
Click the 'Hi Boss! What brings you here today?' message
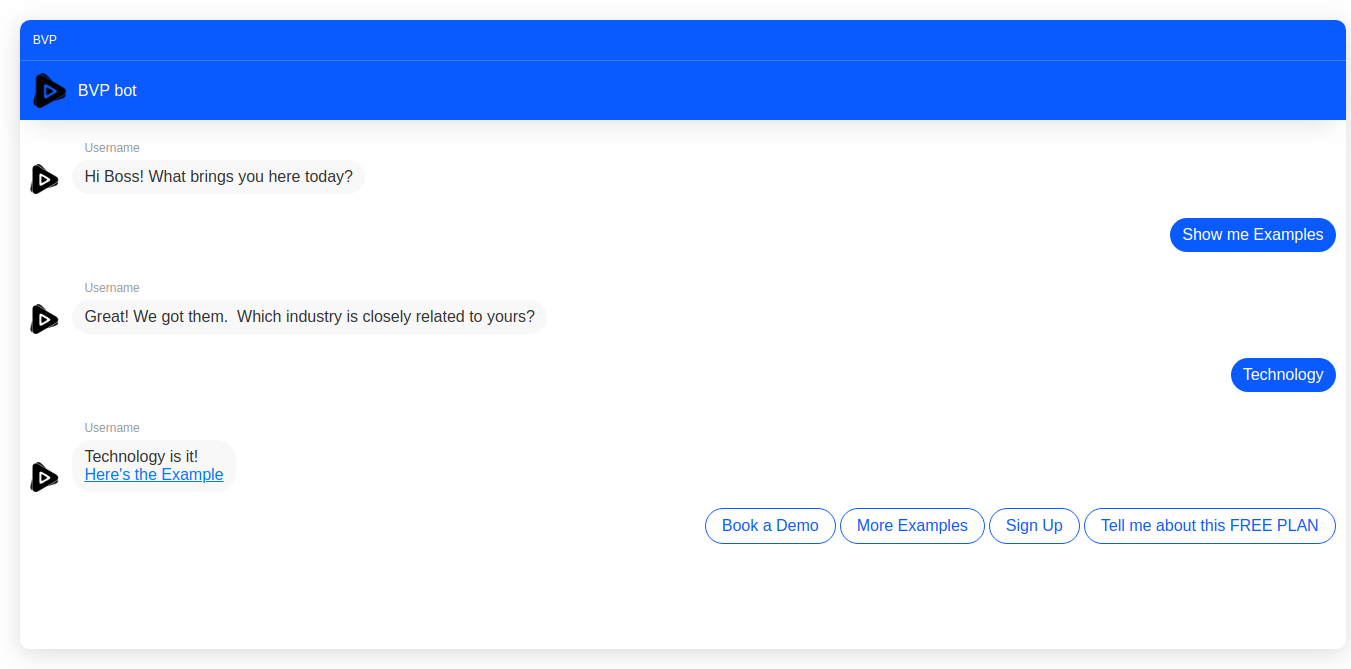pyautogui.click(x=218, y=177)
